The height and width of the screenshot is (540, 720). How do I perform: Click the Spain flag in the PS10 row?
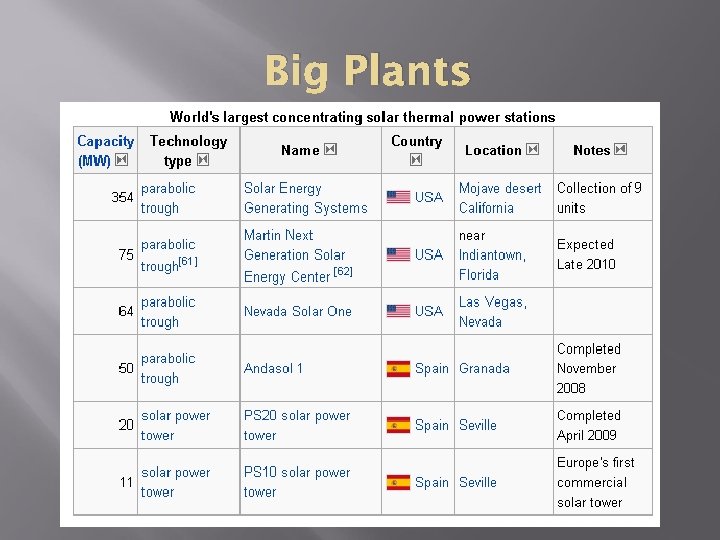399,482
